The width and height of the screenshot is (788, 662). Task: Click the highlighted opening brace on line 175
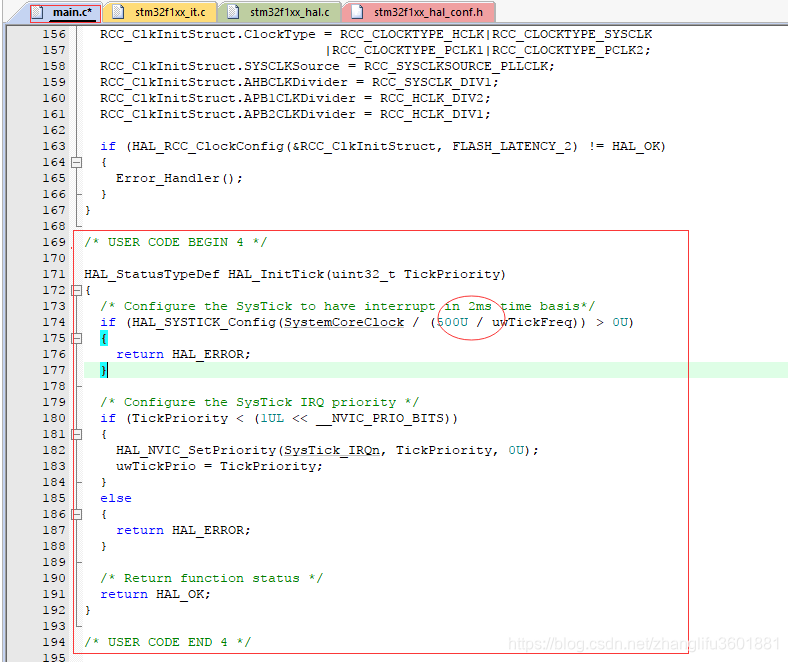click(x=104, y=338)
